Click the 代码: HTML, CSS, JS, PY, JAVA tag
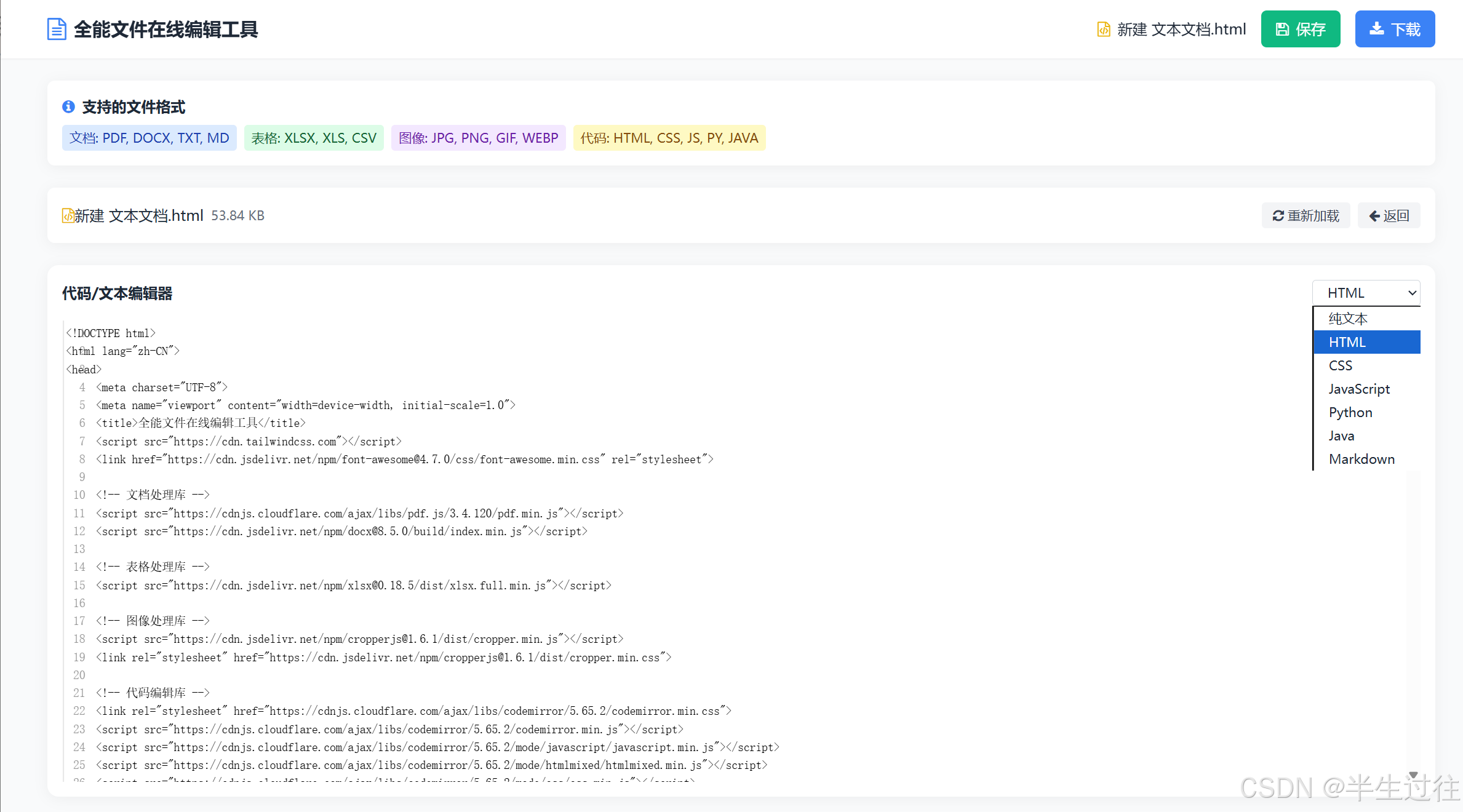Image resolution: width=1463 pixels, height=812 pixels. pyautogui.click(x=669, y=138)
